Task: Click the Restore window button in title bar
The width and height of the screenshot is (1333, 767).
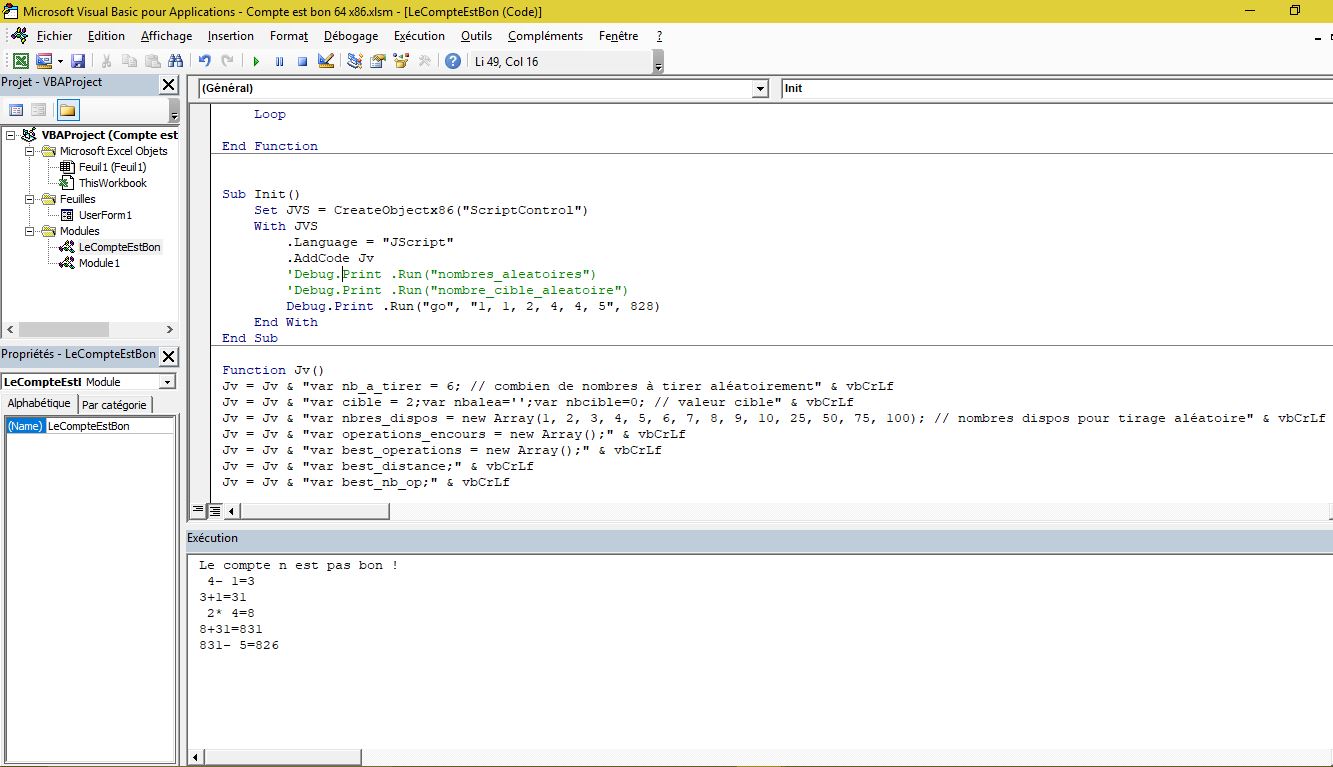Action: 1294,11
